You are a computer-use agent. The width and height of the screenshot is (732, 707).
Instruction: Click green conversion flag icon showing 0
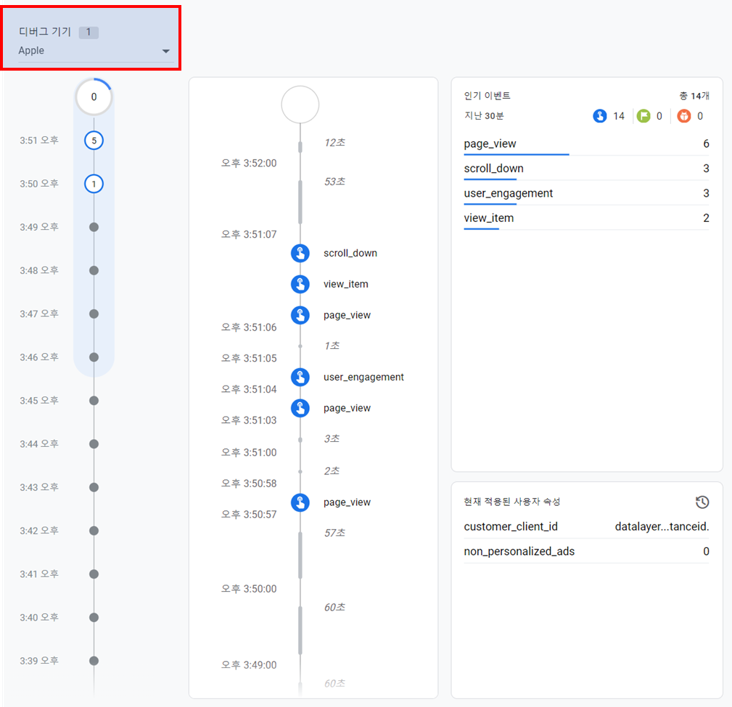643,116
